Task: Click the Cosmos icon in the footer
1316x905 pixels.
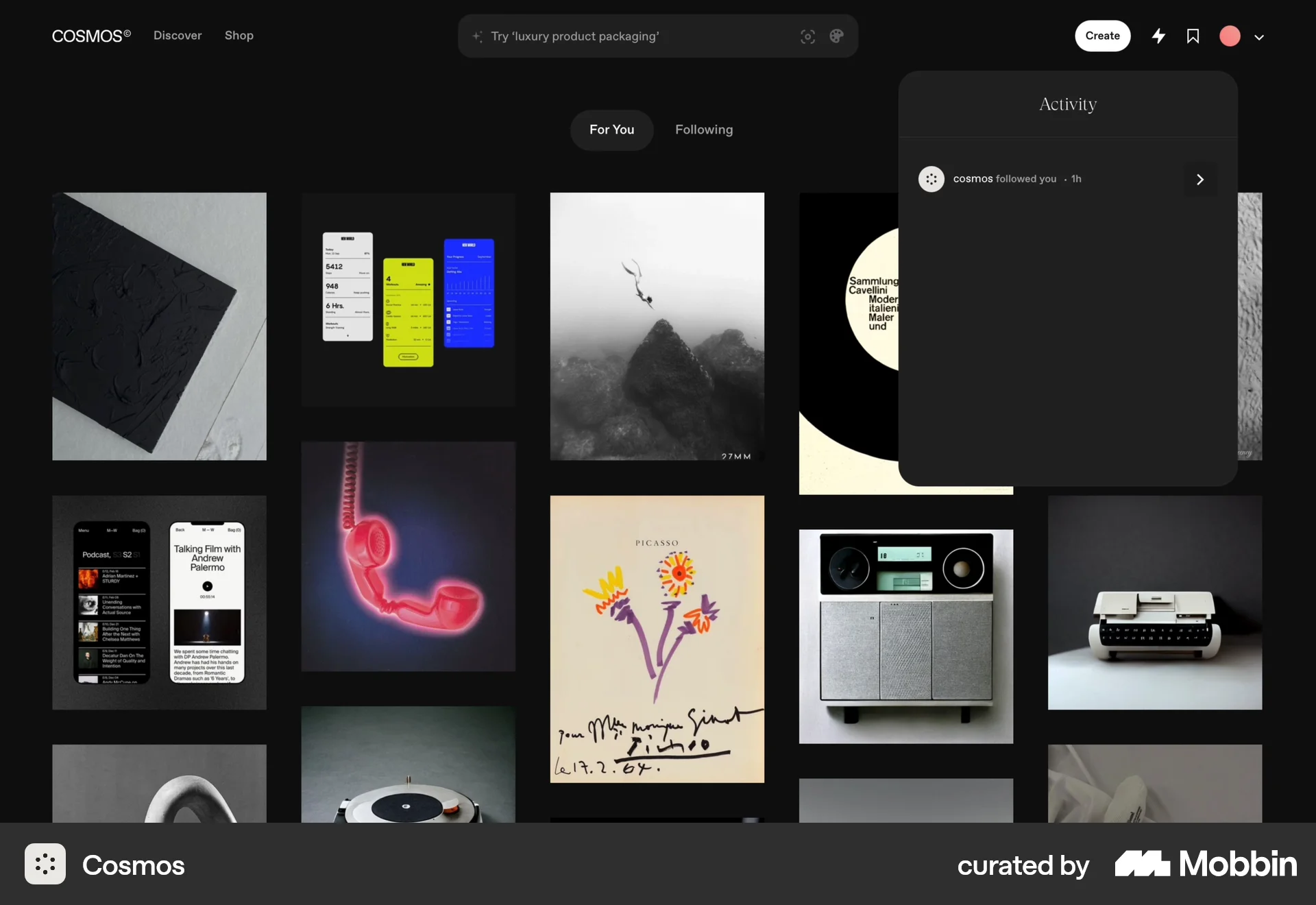Action: click(x=45, y=865)
